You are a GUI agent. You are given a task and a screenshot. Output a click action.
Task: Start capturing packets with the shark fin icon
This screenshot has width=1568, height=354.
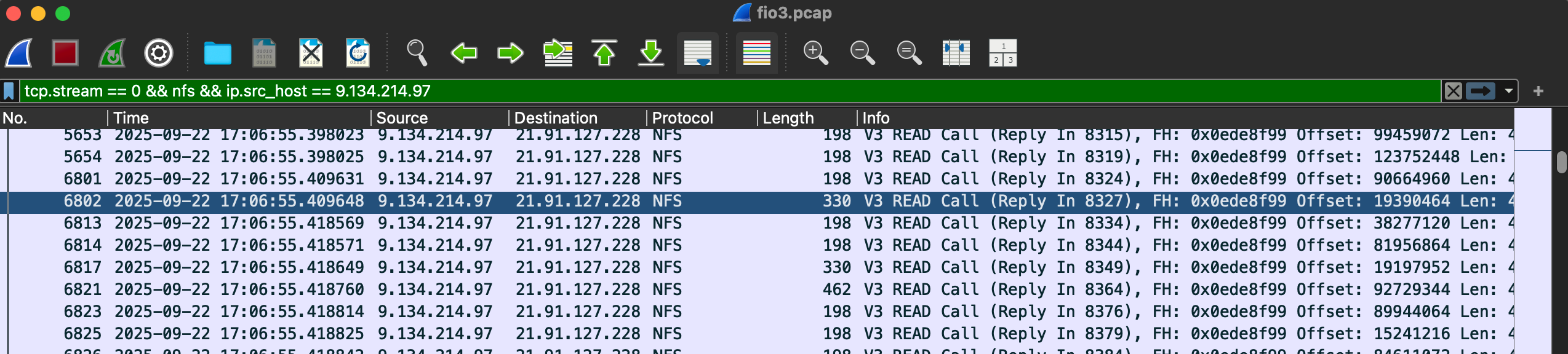[19, 53]
